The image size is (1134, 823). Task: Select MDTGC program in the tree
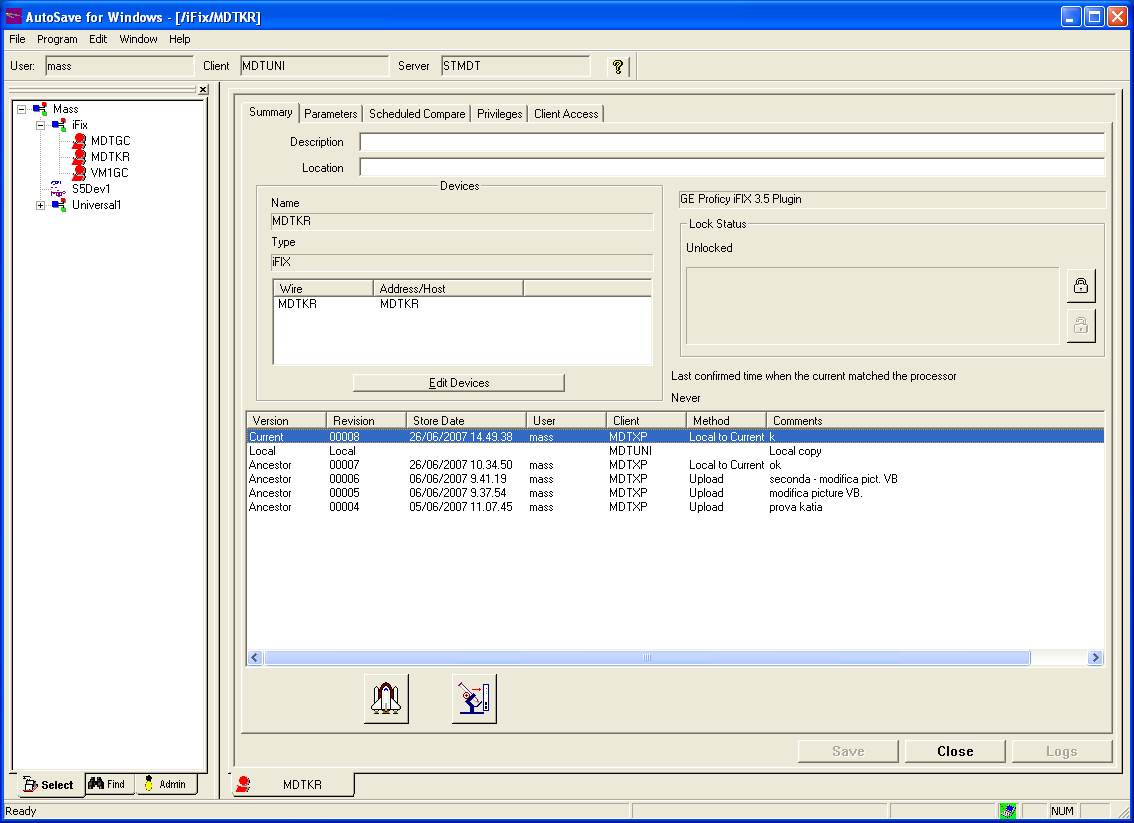point(110,141)
